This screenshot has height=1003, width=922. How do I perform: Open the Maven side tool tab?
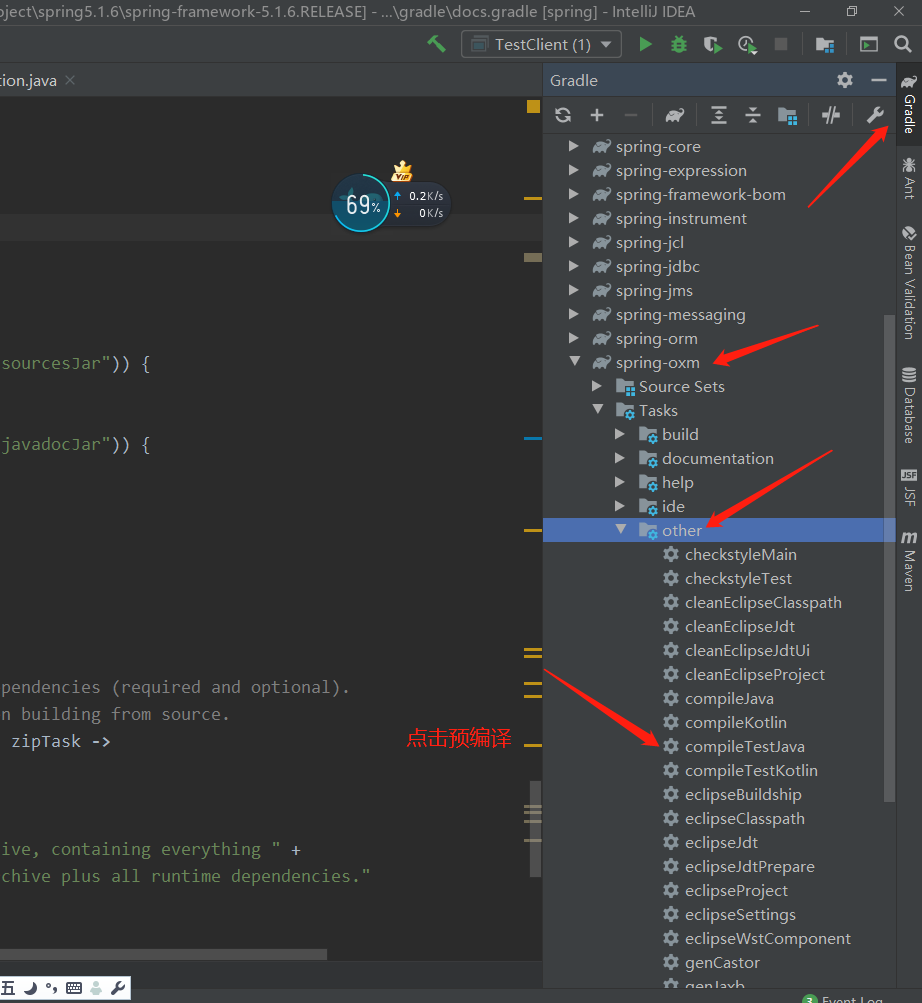click(x=909, y=560)
